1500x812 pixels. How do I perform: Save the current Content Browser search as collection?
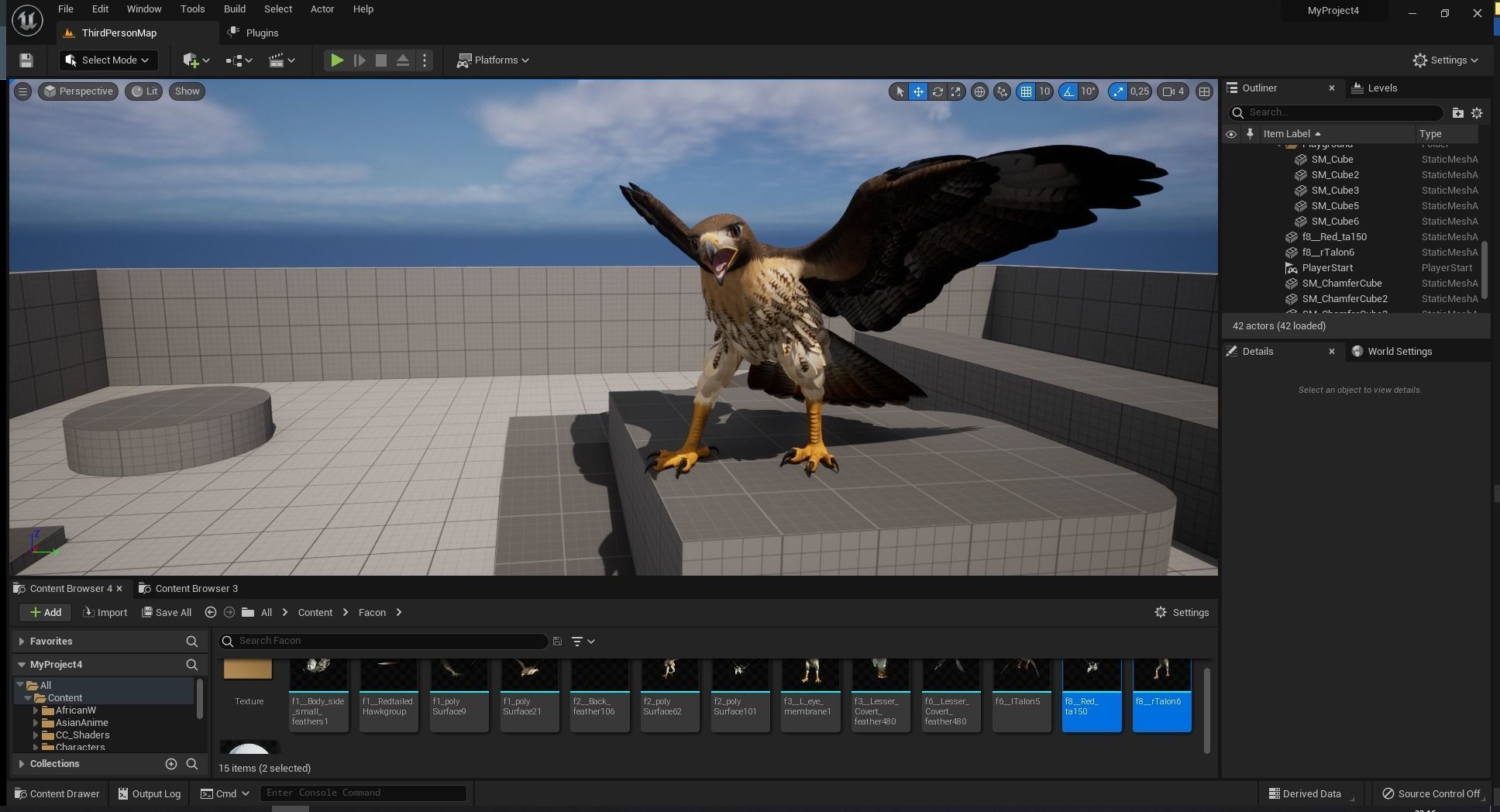click(x=556, y=642)
